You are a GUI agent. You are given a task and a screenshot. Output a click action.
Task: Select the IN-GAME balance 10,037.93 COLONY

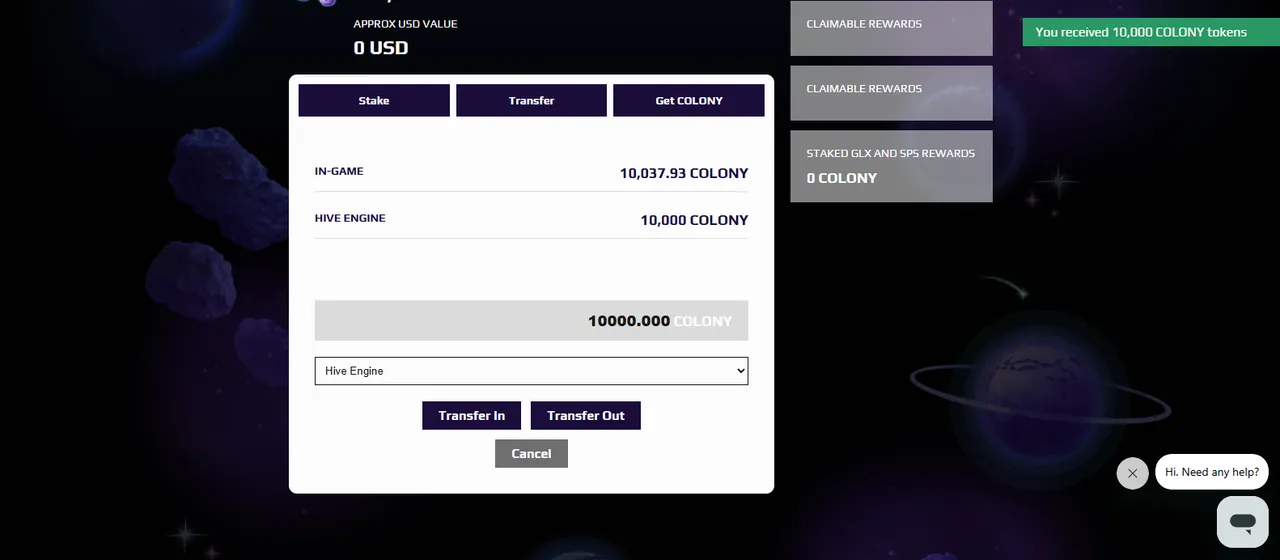(684, 173)
